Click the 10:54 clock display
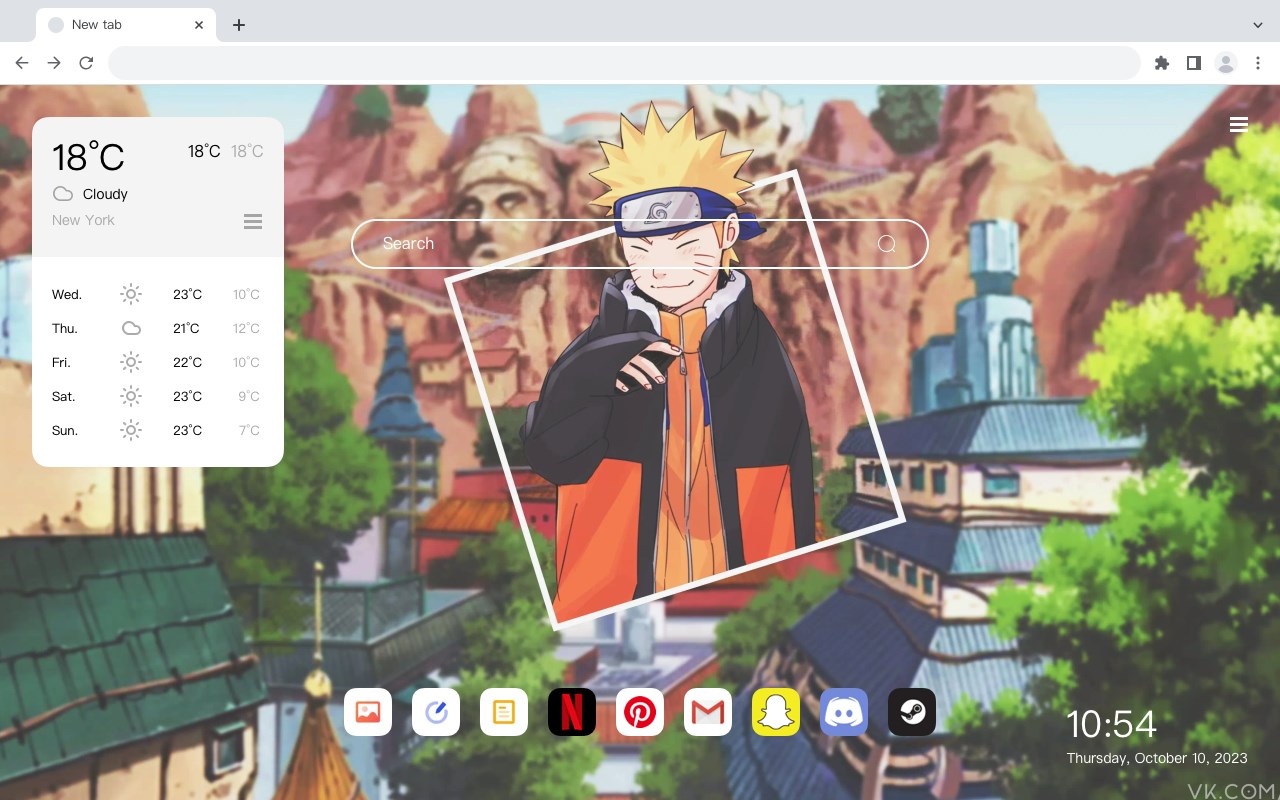The image size is (1280, 800). coord(1111,724)
